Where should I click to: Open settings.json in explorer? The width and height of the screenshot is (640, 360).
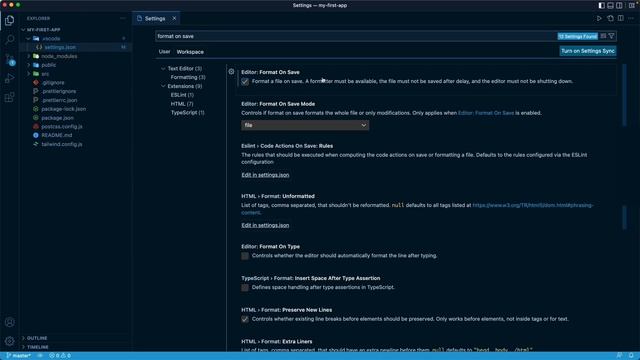pyautogui.click(x=60, y=47)
